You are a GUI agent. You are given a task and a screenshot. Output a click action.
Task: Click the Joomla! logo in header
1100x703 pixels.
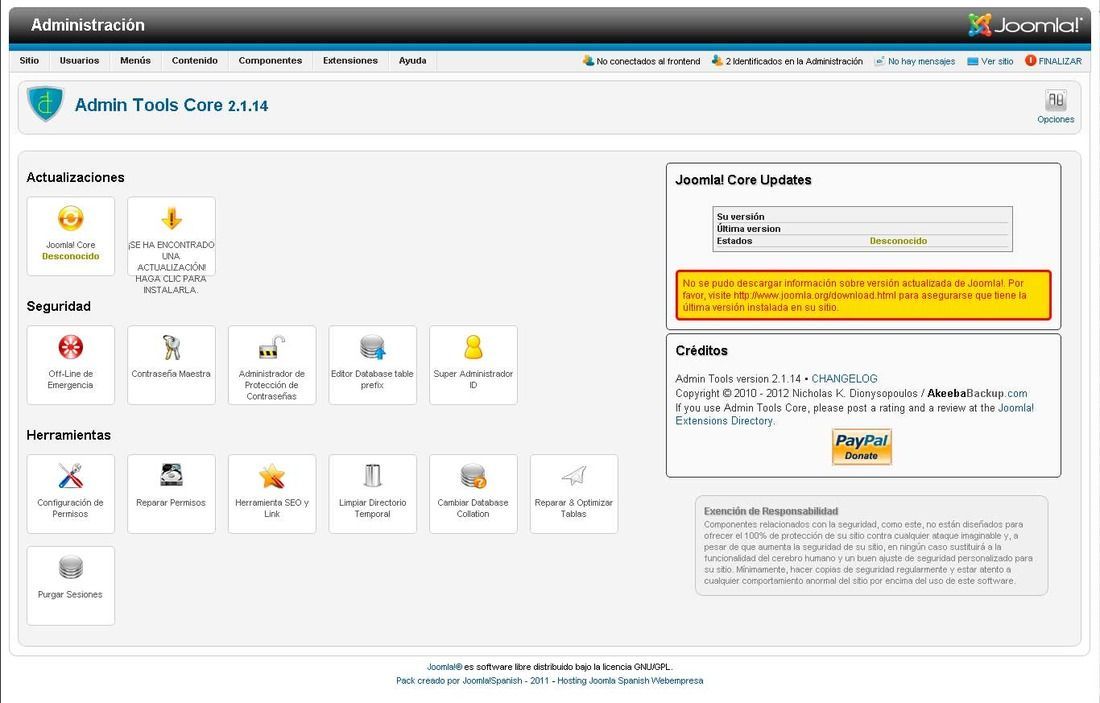(x=1025, y=25)
